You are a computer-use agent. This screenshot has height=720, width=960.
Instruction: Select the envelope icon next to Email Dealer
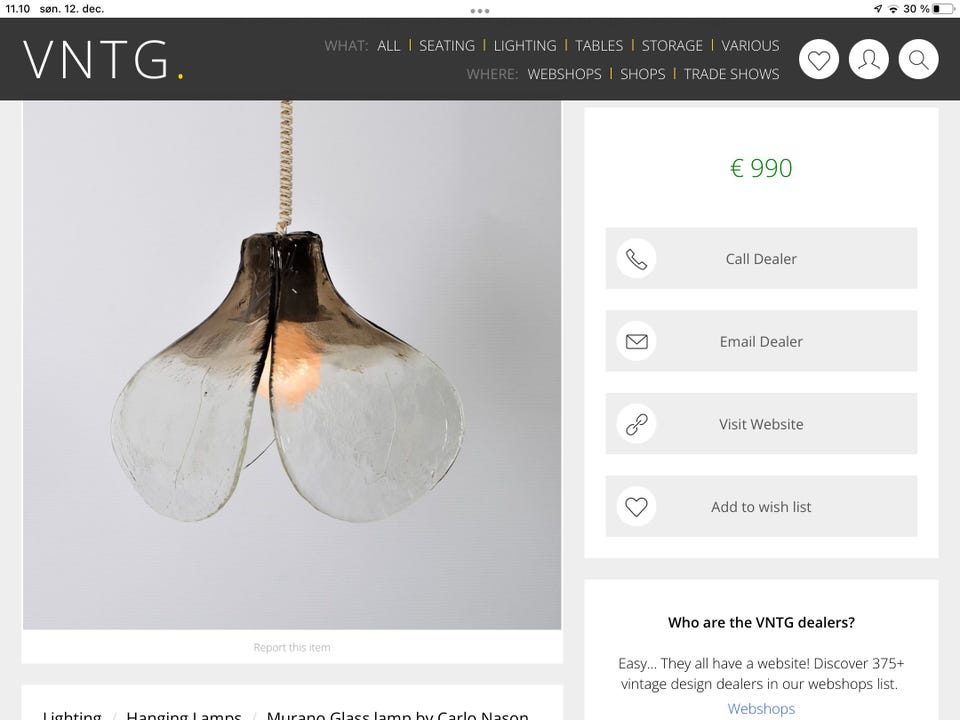[636, 341]
